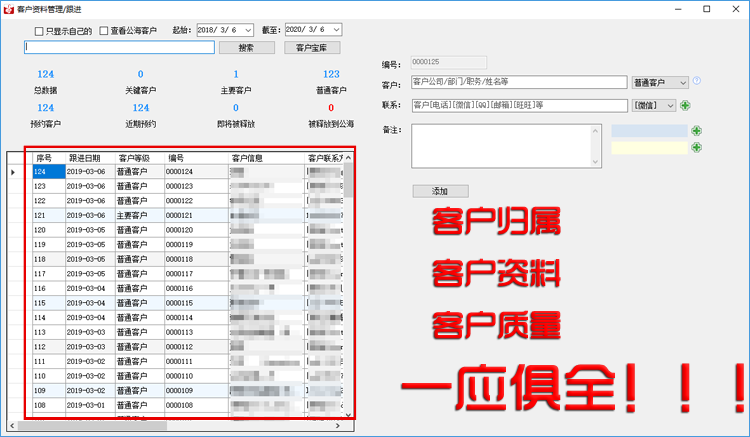This screenshot has width=750, height=437.
Task: Expand the [微信] contact type dropdown
Action: (671, 105)
